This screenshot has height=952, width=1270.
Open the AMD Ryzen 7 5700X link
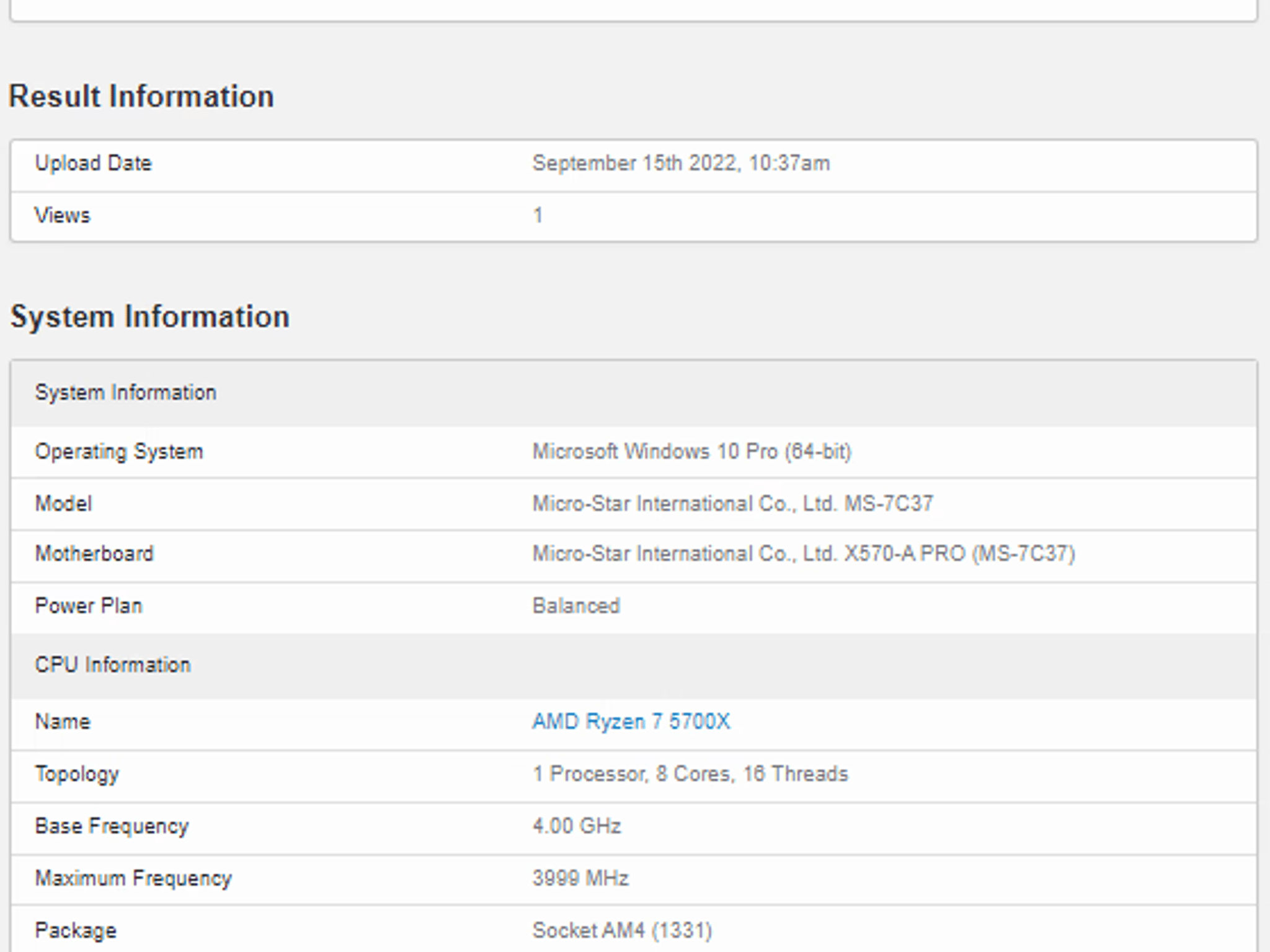(x=631, y=721)
